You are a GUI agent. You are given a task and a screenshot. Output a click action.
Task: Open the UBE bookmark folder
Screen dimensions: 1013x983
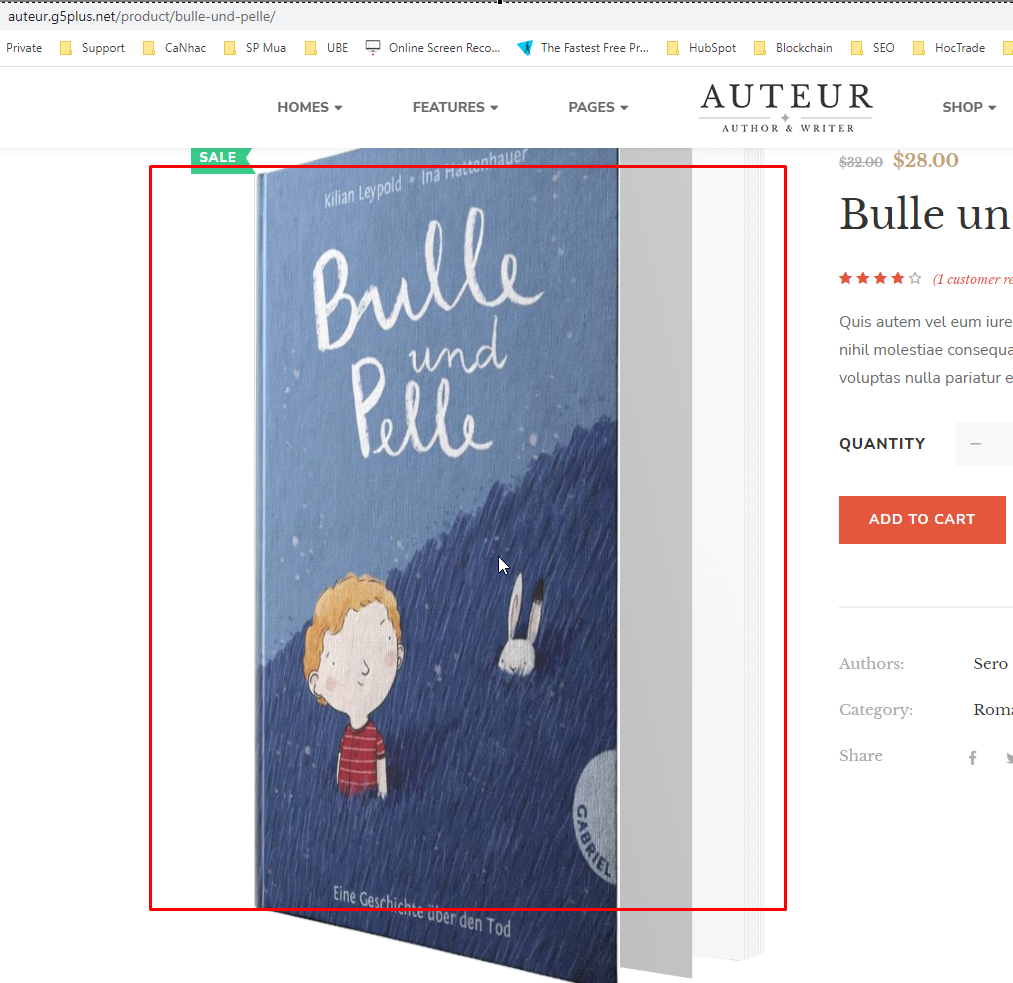click(326, 48)
